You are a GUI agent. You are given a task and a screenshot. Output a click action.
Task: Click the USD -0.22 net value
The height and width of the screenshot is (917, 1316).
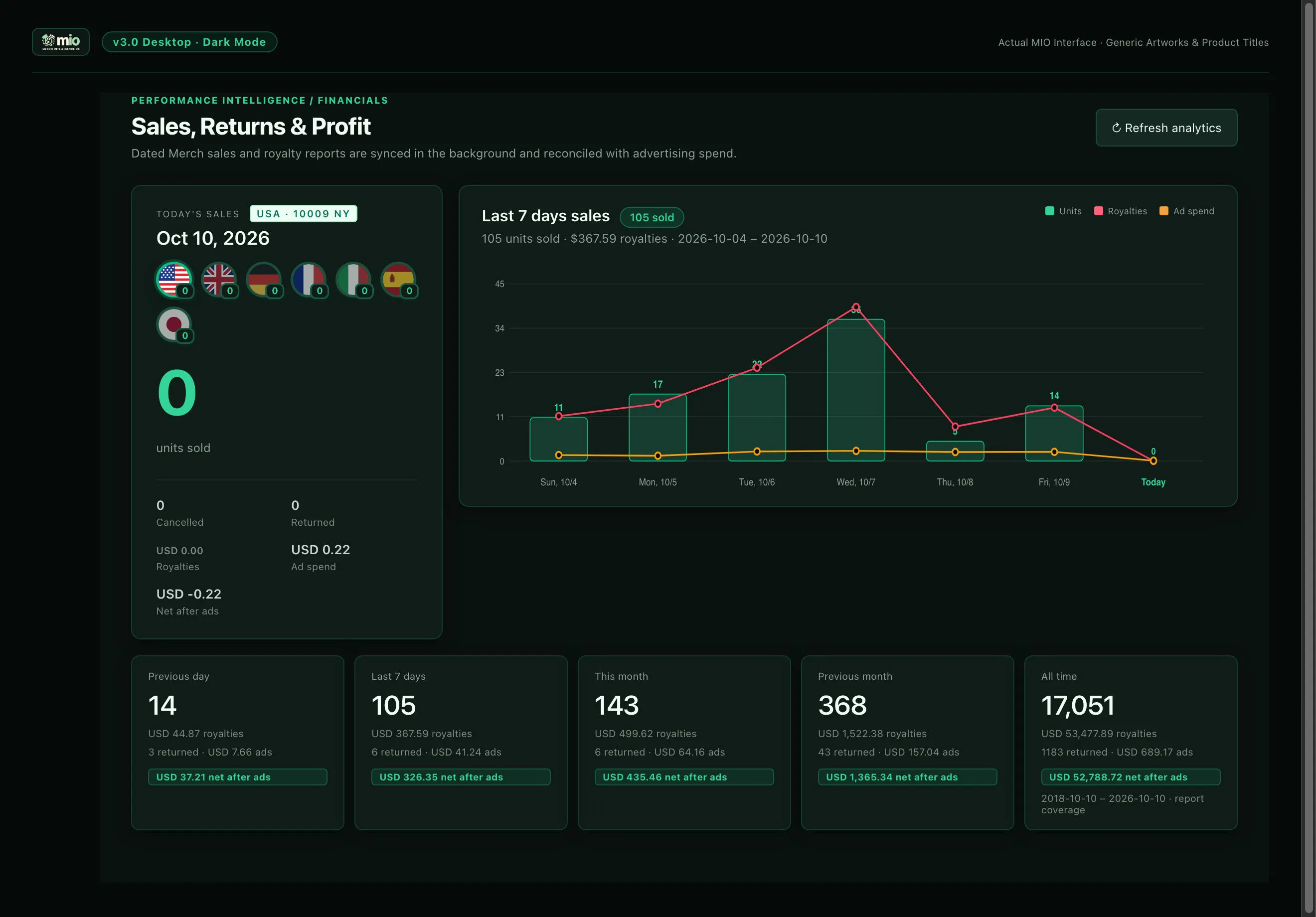pyautogui.click(x=188, y=595)
